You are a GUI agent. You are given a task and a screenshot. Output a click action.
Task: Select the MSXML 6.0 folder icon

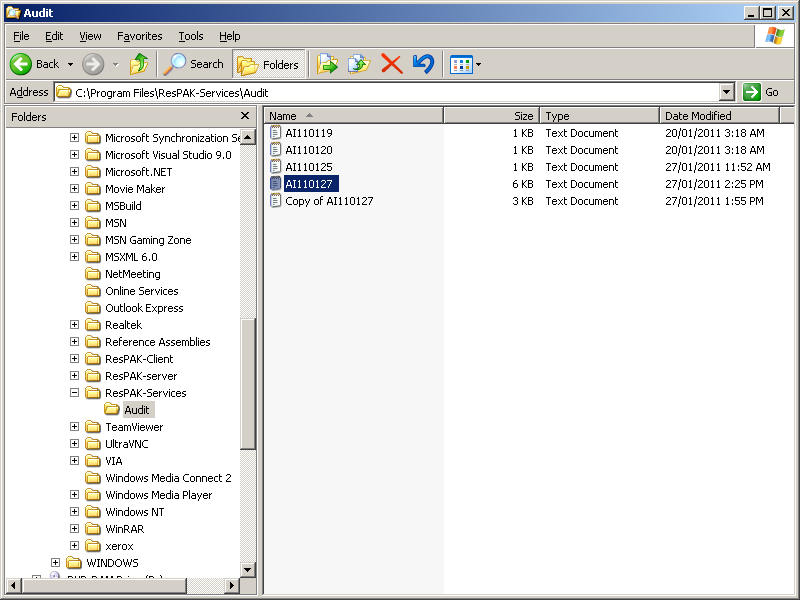(x=93, y=257)
